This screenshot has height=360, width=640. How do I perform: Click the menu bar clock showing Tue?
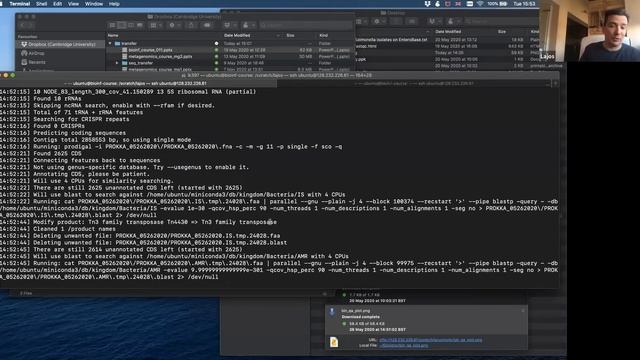tap(524, 4)
